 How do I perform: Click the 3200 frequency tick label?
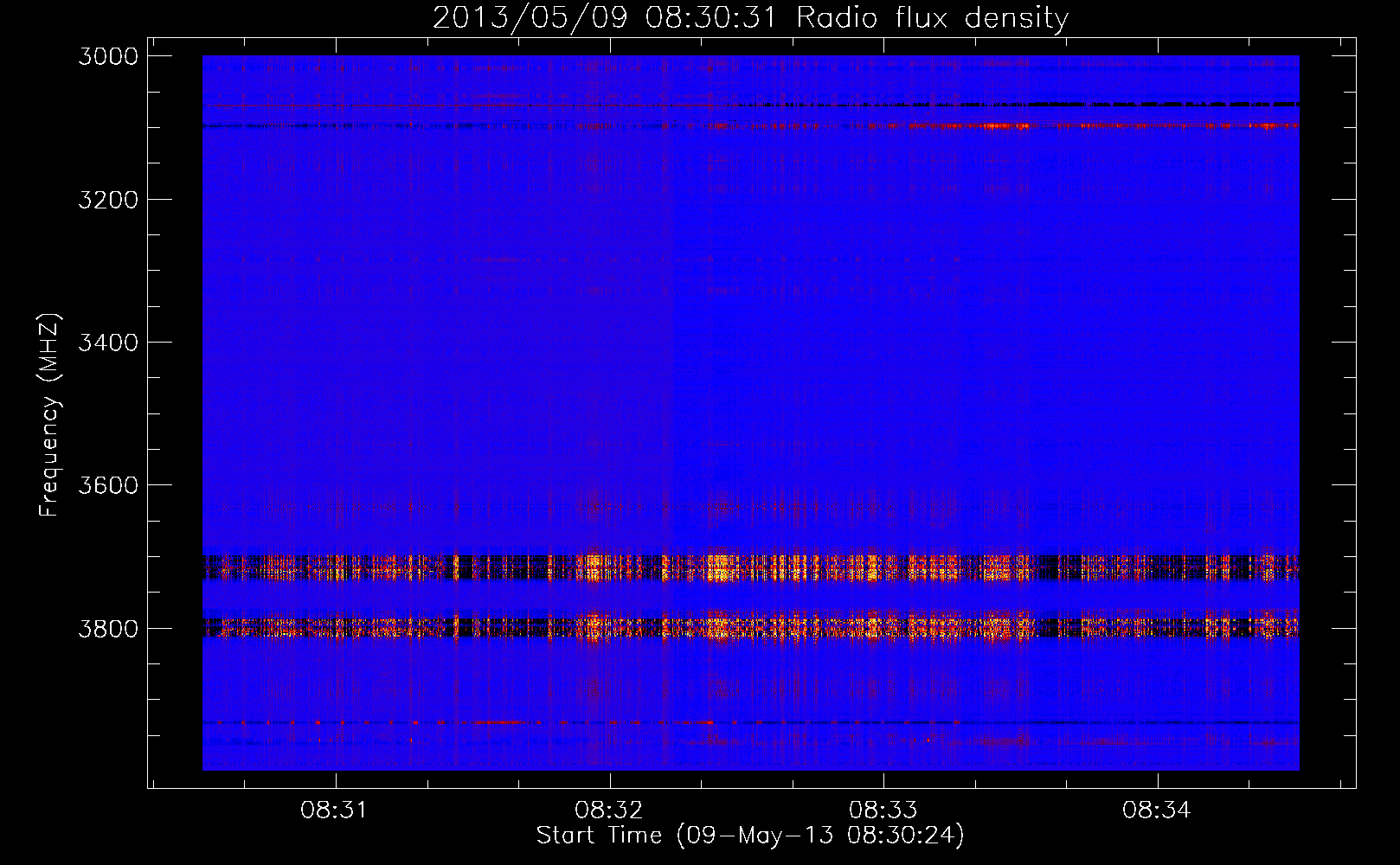click(x=108, y=200)
